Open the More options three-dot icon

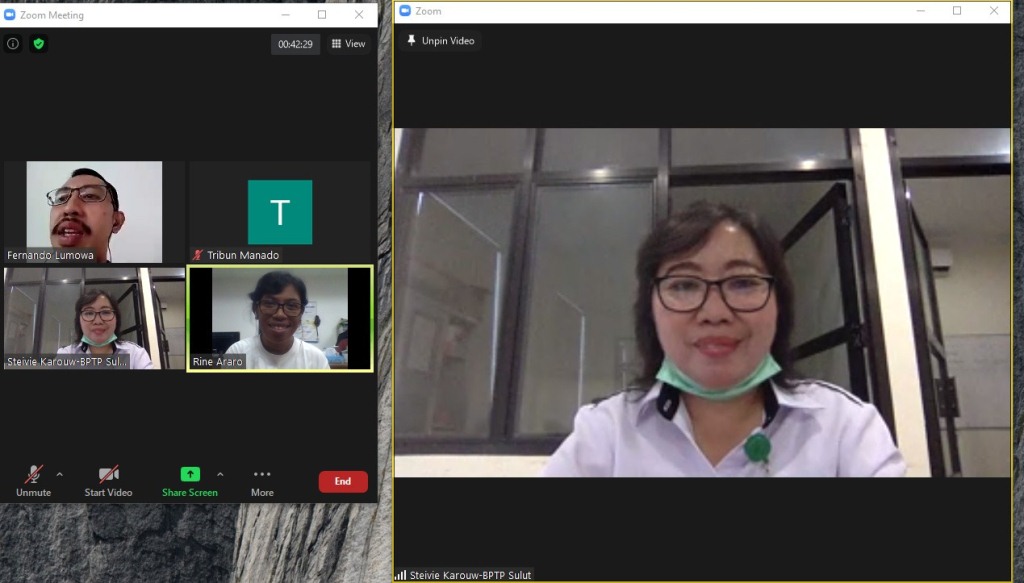pyautogui.click(x=262, y=475)
